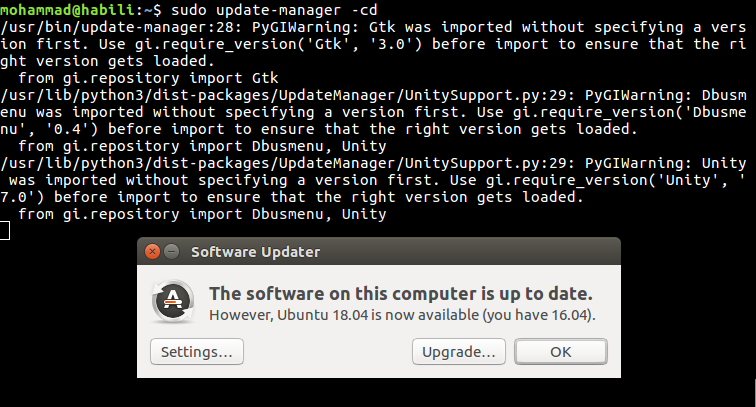
Task: Click the terminal block cursor
Action: pyautogui.click(x=5, y=231)
